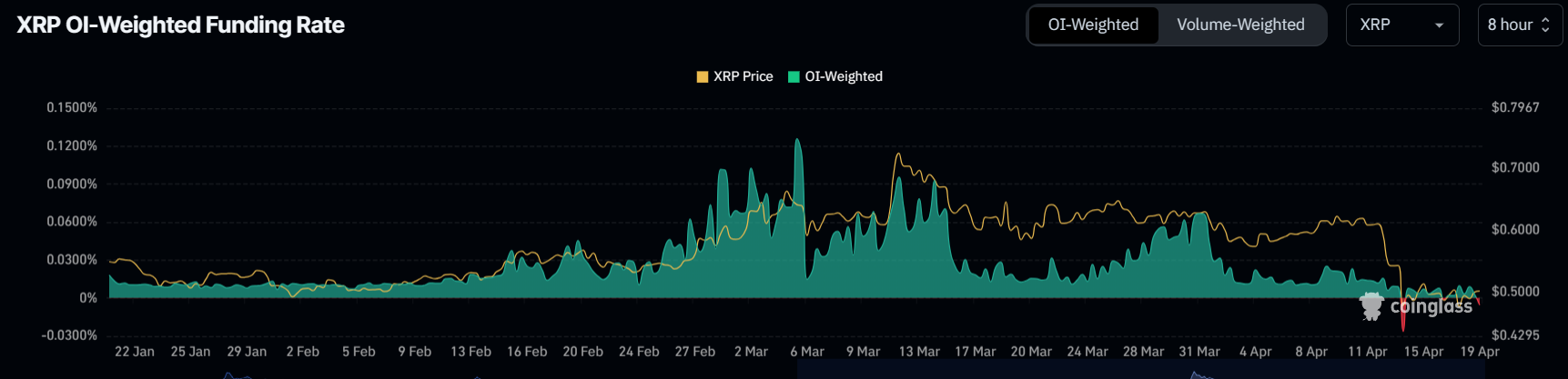Image resolution: width=1568 pixels, height=379 pixels.
Task: Click green OI-Weighted legend swatch
Action: (x=794, y=76)
